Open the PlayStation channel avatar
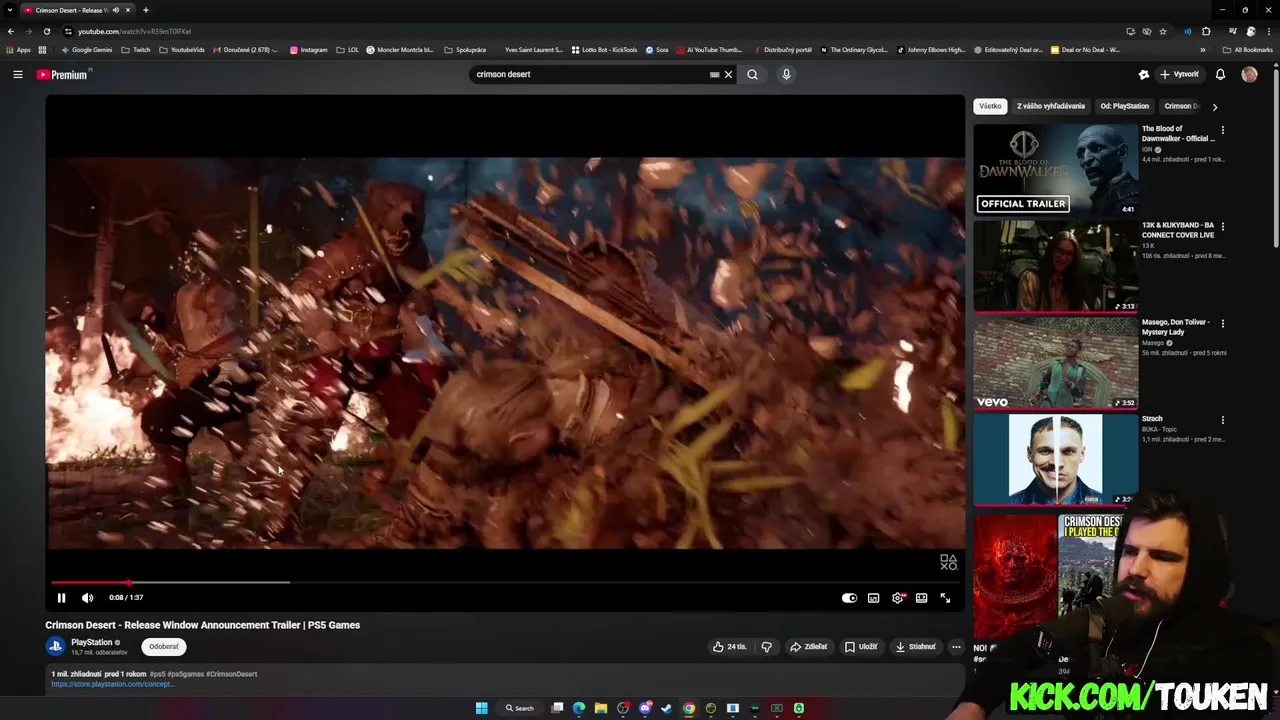 tap(55, 646)
